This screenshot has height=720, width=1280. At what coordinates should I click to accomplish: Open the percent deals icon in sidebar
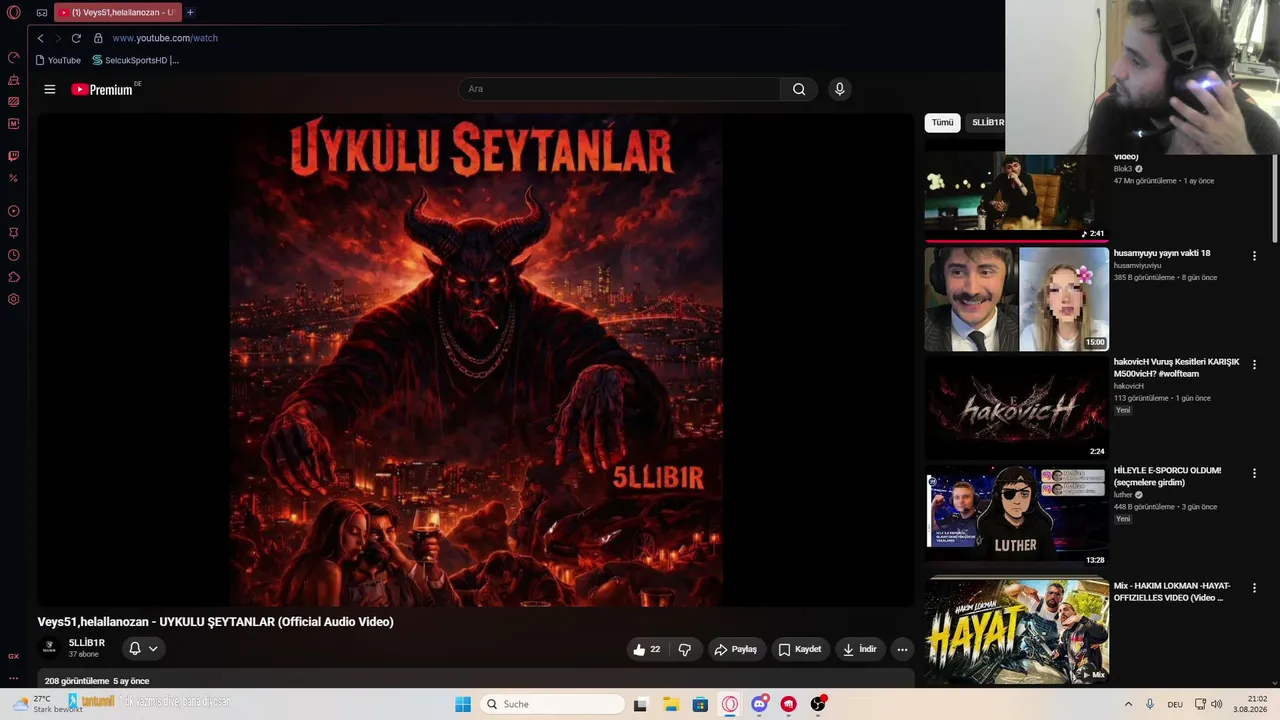point(14,178)
